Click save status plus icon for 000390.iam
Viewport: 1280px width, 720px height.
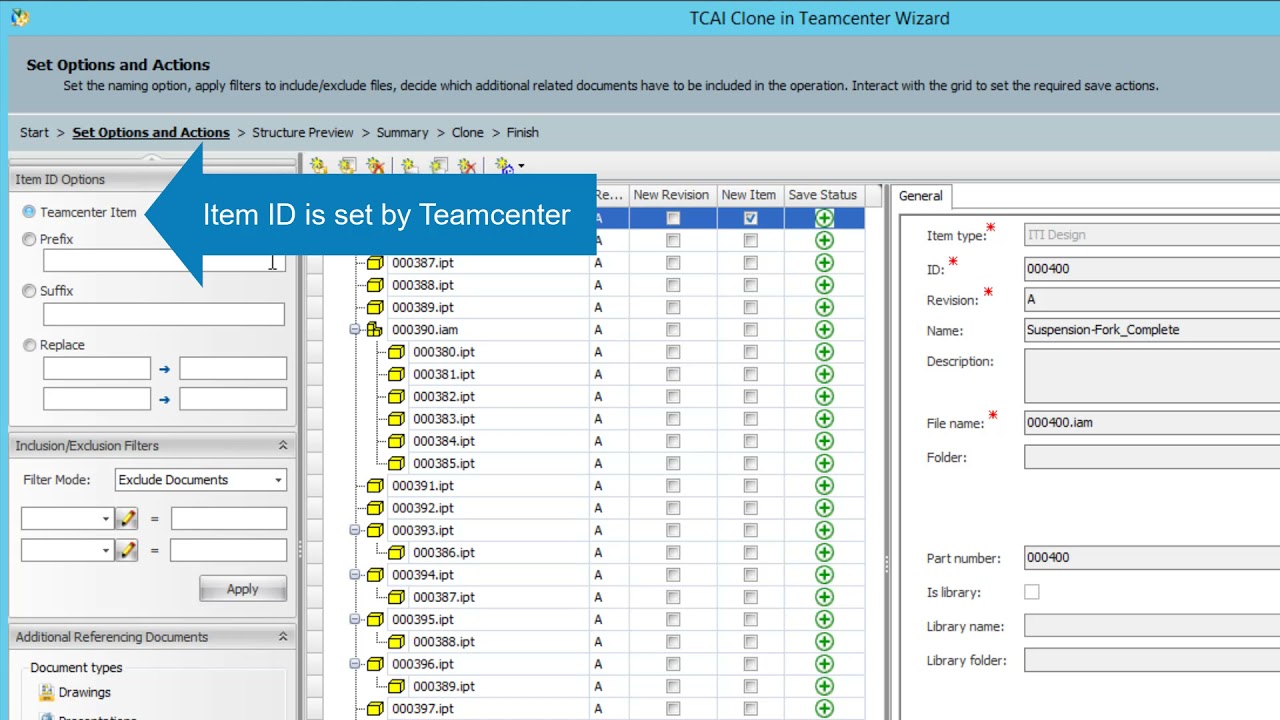coord(824,329)
